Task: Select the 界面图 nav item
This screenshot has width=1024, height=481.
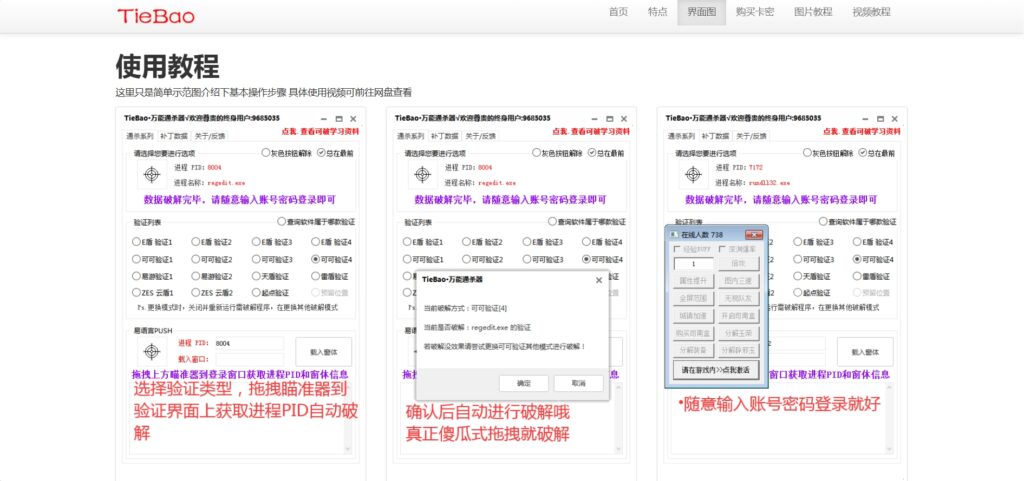Action: (701, 12)
